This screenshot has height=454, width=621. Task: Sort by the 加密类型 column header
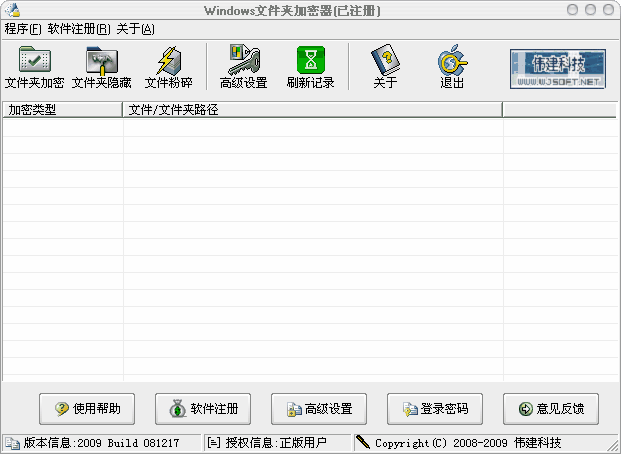62,109
